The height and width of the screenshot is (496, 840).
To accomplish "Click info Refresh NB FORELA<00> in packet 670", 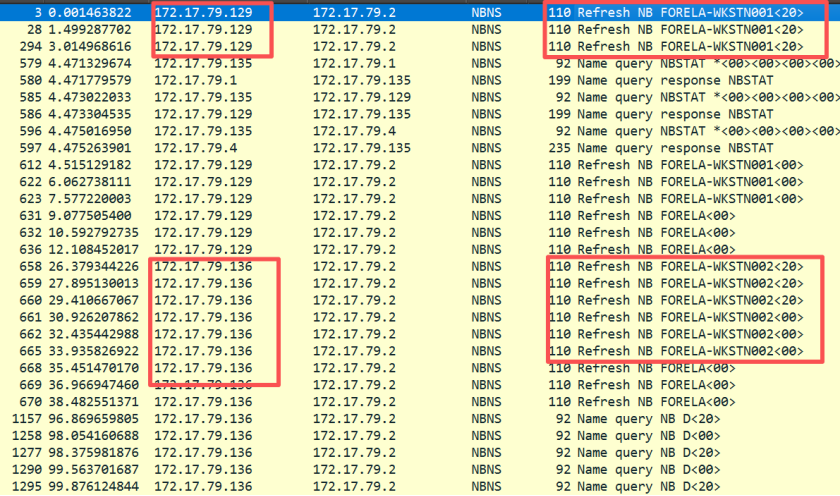I will (x=656, y=402).
